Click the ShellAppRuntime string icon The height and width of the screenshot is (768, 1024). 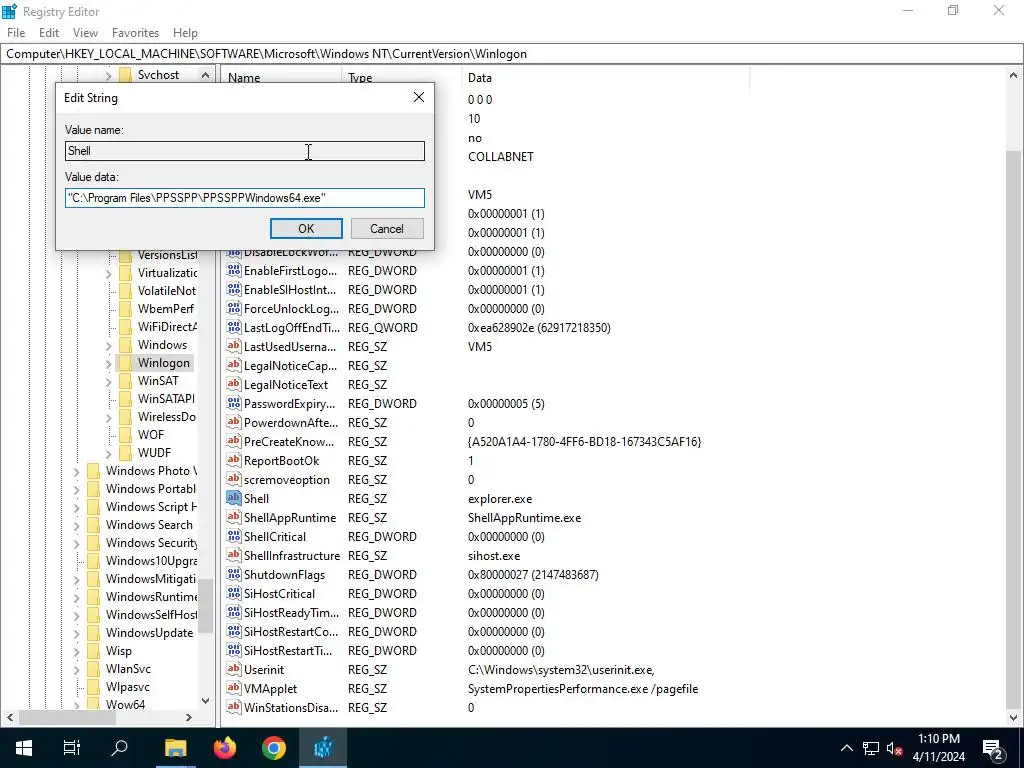(233, 517)
